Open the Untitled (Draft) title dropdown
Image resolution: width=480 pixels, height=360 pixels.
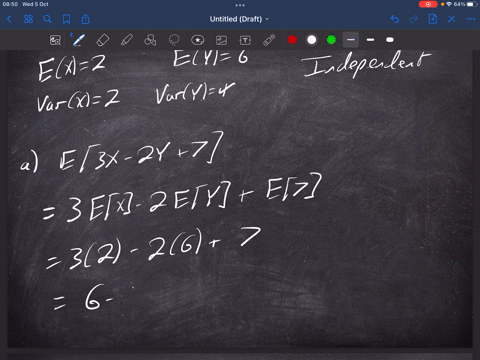coord(239,19)
